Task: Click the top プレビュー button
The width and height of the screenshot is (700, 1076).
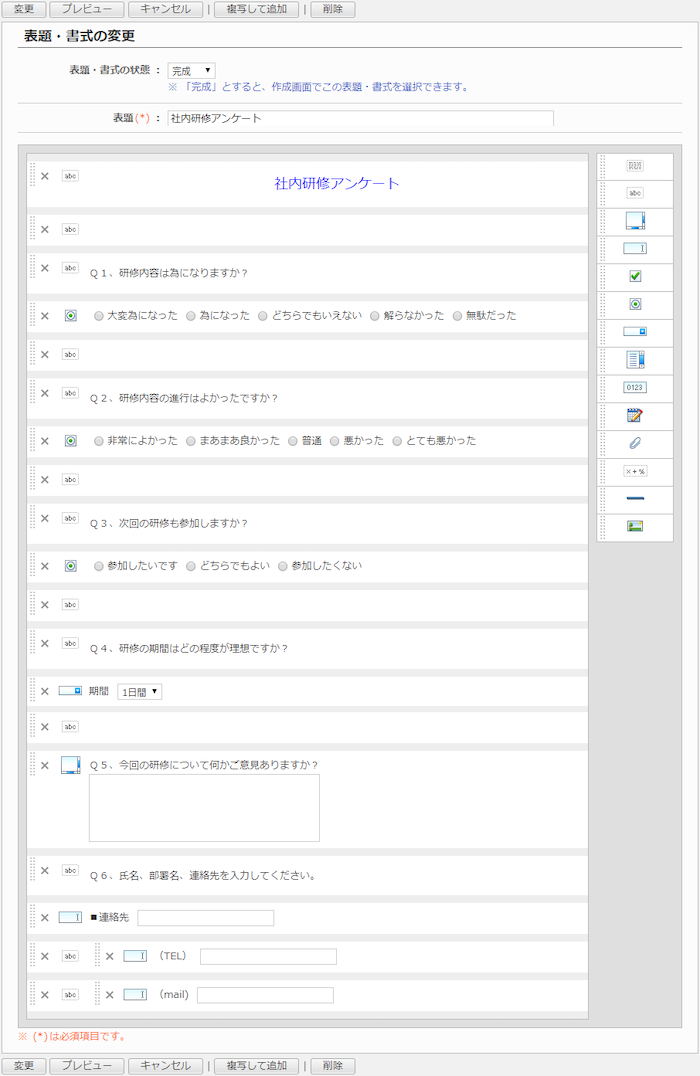Action: 87,9
